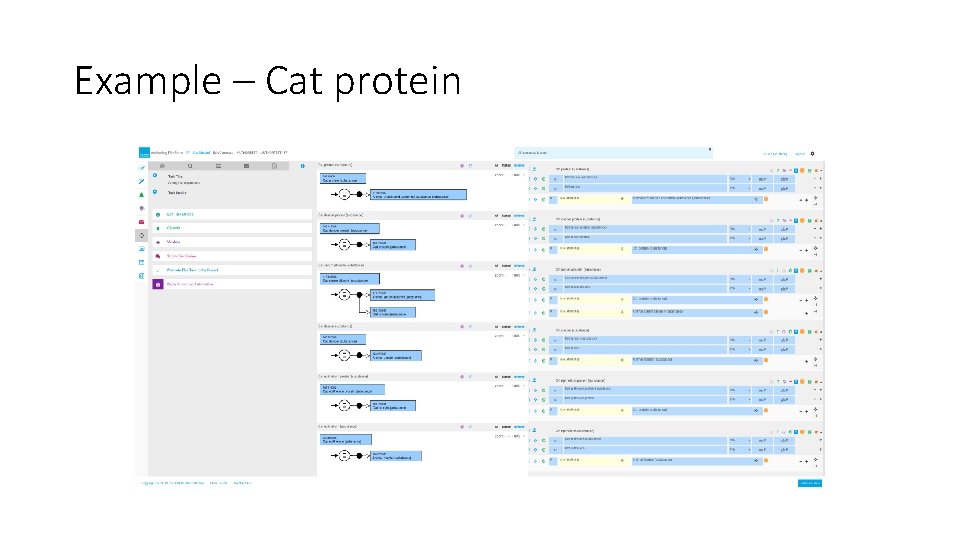Click the blue pause icon beside panel toolbar
Screen dimensions: 960x540
tap(303, 165)
